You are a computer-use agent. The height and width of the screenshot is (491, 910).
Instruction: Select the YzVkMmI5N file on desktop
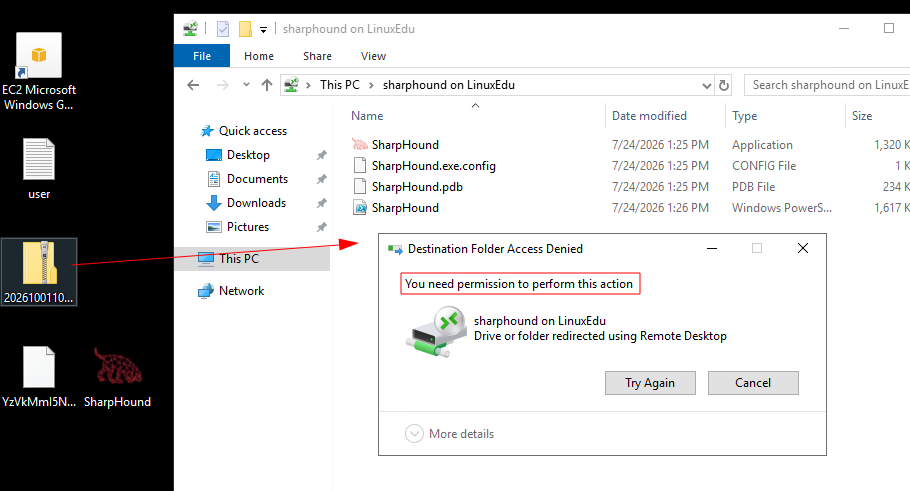[x=39, y=376]
